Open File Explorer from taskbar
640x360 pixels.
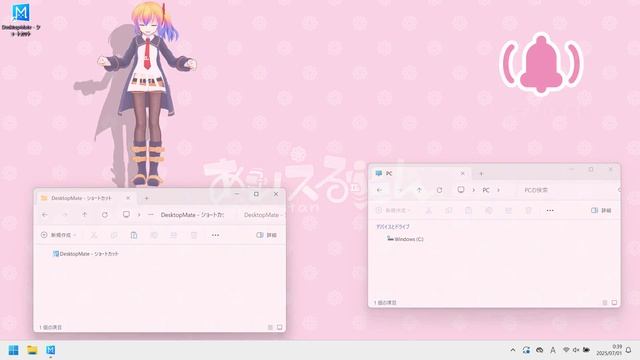tap(32, 350)
